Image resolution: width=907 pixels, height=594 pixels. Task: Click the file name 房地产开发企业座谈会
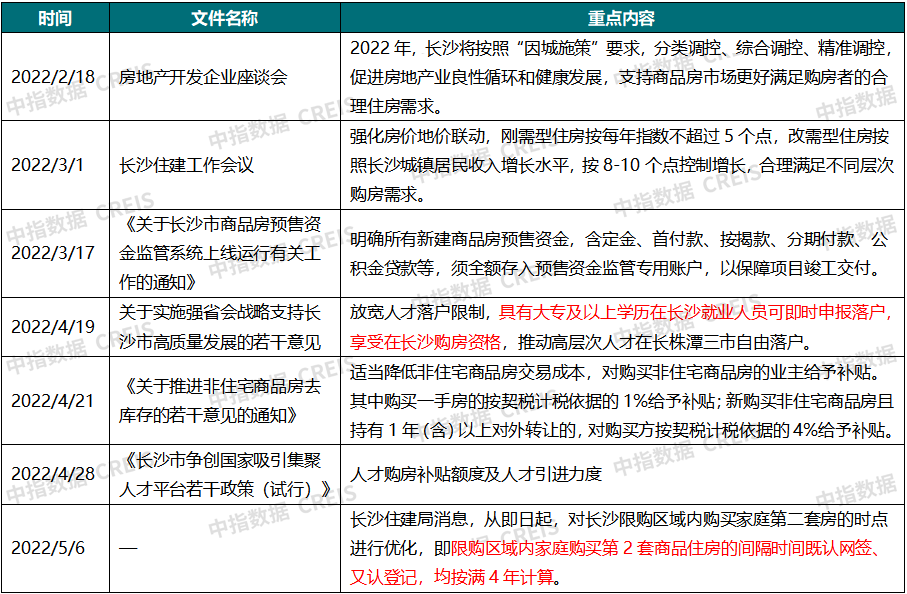[203, 77]
